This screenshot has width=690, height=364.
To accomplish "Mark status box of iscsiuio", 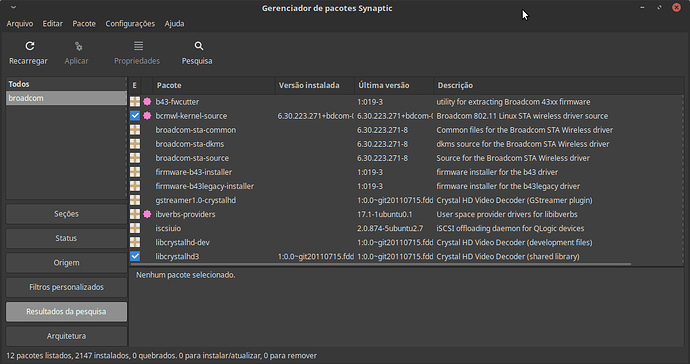I will (x=135, y=228).
